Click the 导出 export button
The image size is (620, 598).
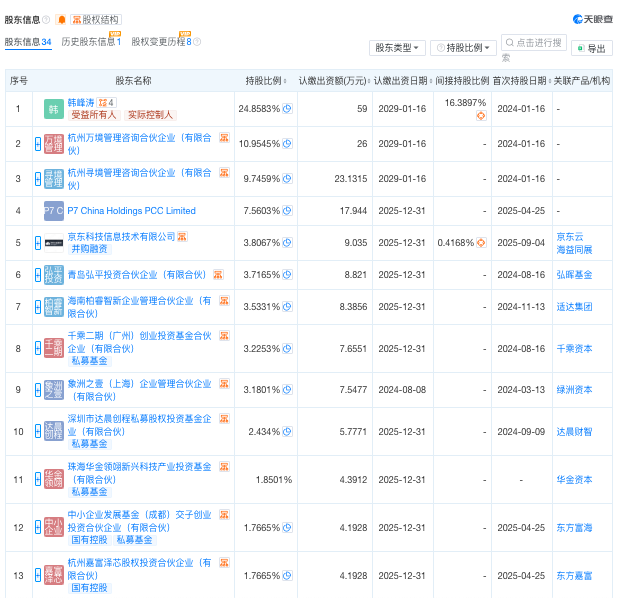pos(592,48)
